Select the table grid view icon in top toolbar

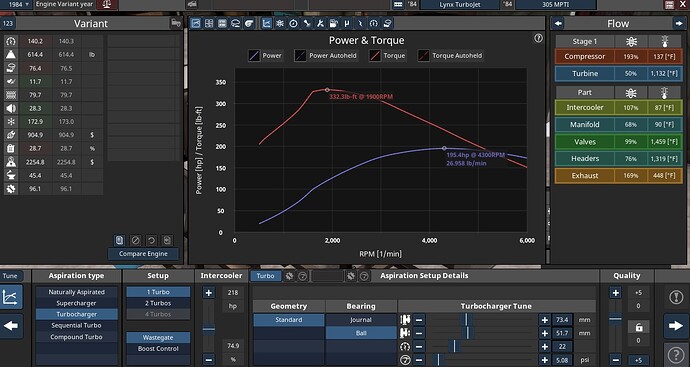(x=209, y=23)
